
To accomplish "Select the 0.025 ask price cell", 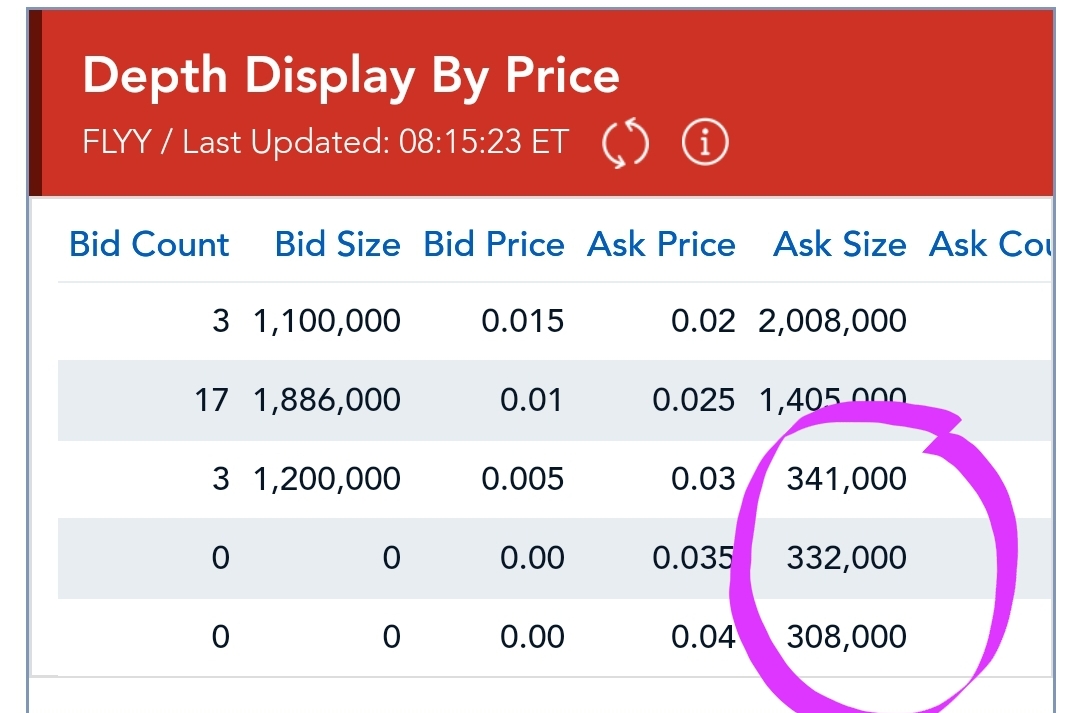I will click(693, 400).
